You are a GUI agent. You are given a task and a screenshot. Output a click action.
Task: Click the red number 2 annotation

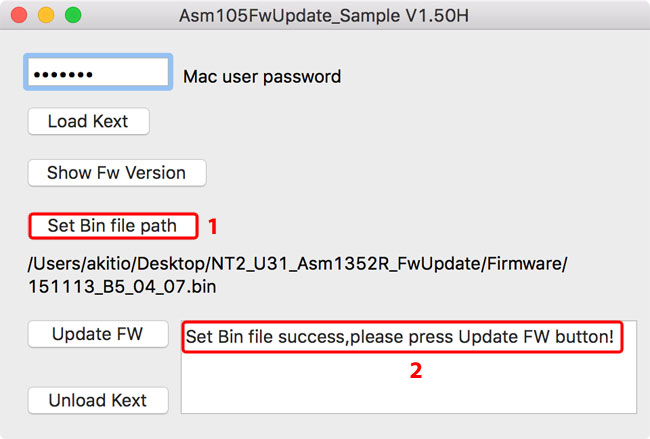(x=415, y=370)
